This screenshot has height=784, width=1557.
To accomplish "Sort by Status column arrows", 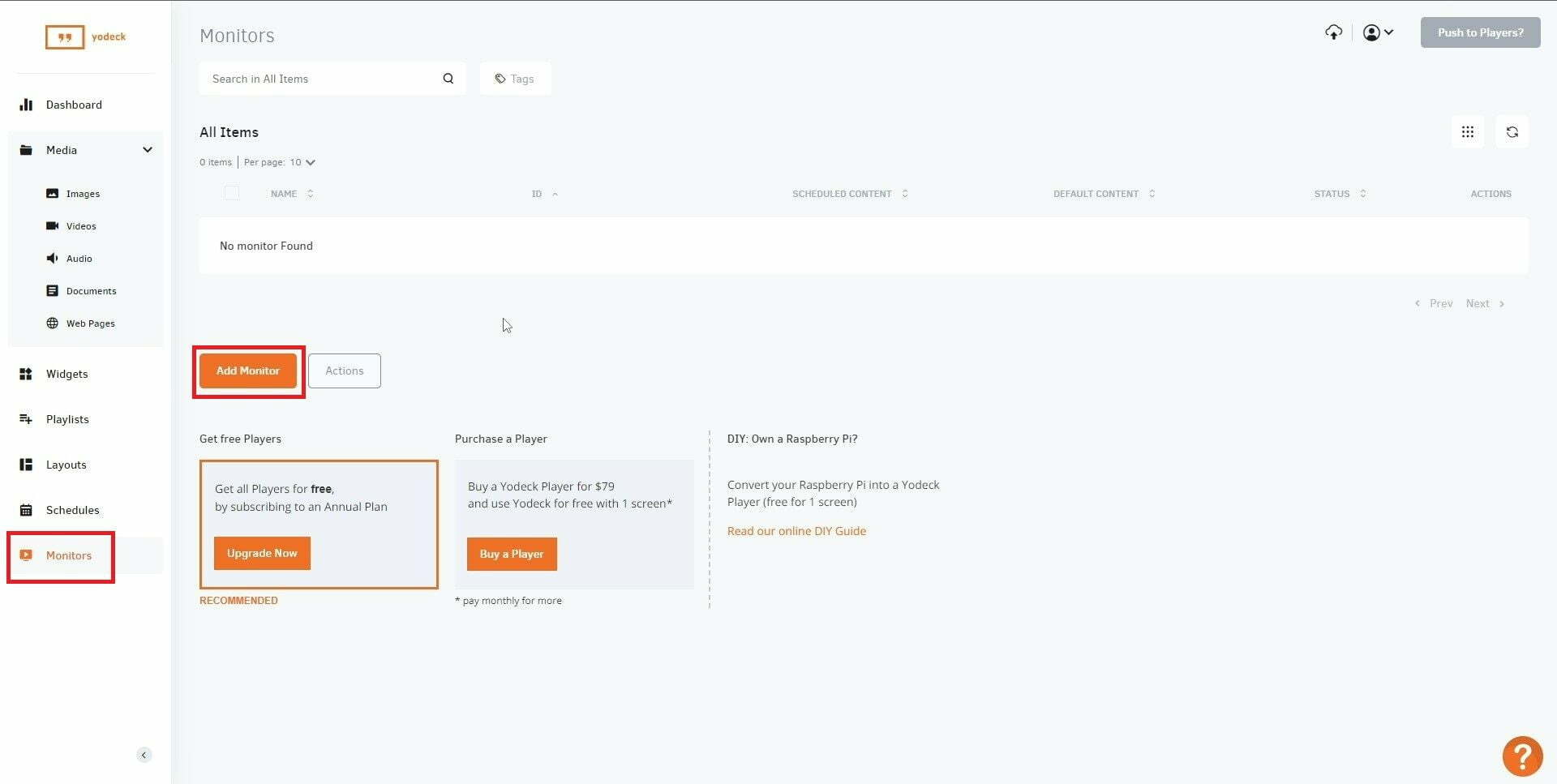I will click(1363, 194).
